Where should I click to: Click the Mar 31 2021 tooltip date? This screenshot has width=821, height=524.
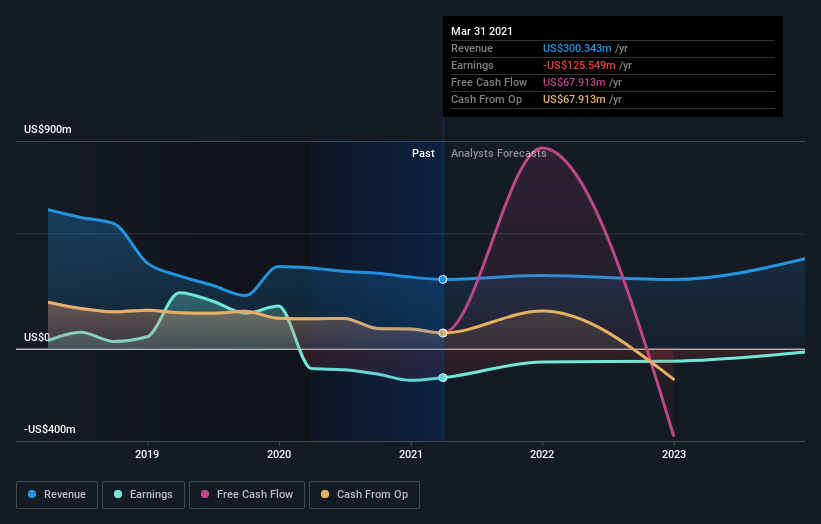click(x=482, y=31)
